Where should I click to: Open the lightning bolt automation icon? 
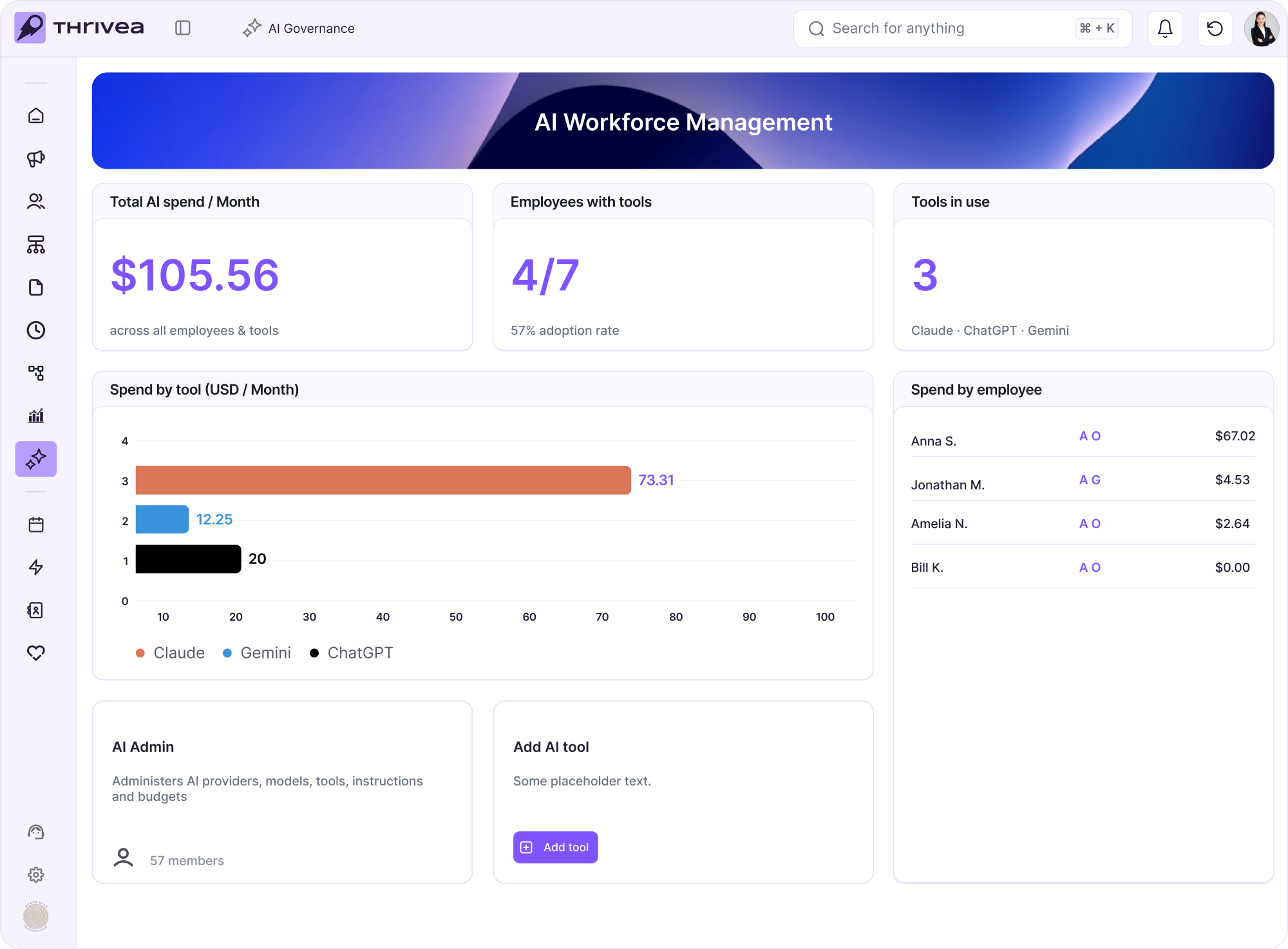coord(36,567)
